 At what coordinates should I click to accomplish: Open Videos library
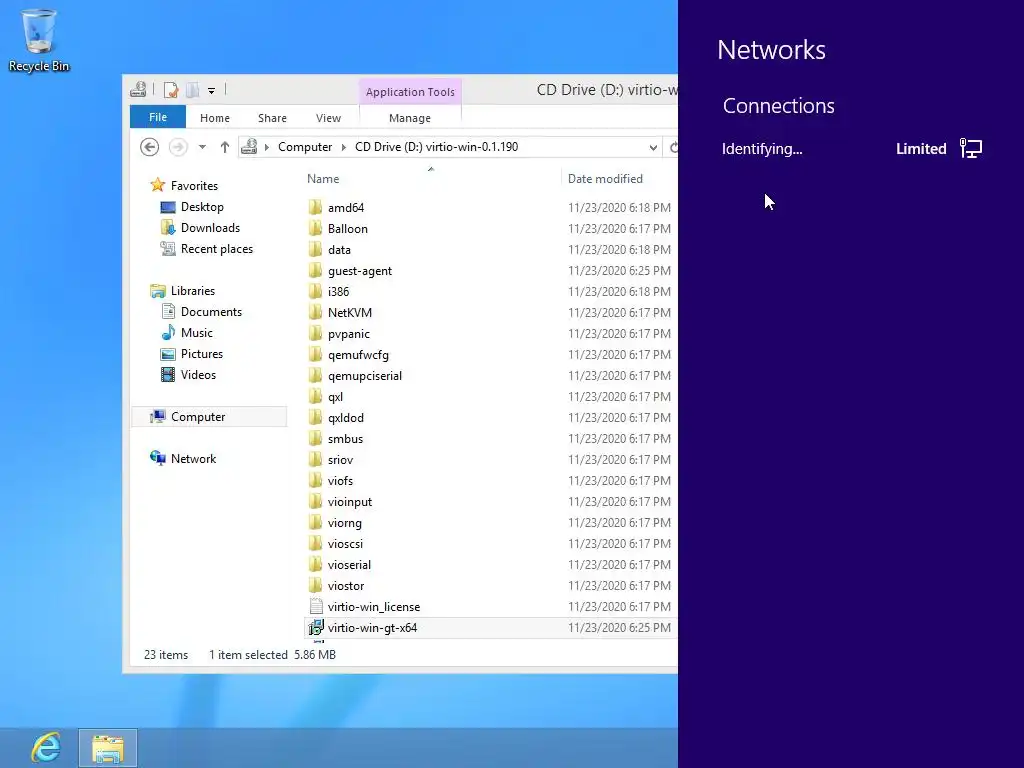(198, 375)
